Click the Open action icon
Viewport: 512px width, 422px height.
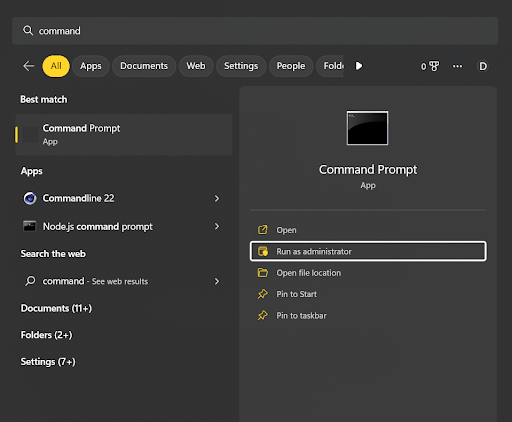point(263,230)
